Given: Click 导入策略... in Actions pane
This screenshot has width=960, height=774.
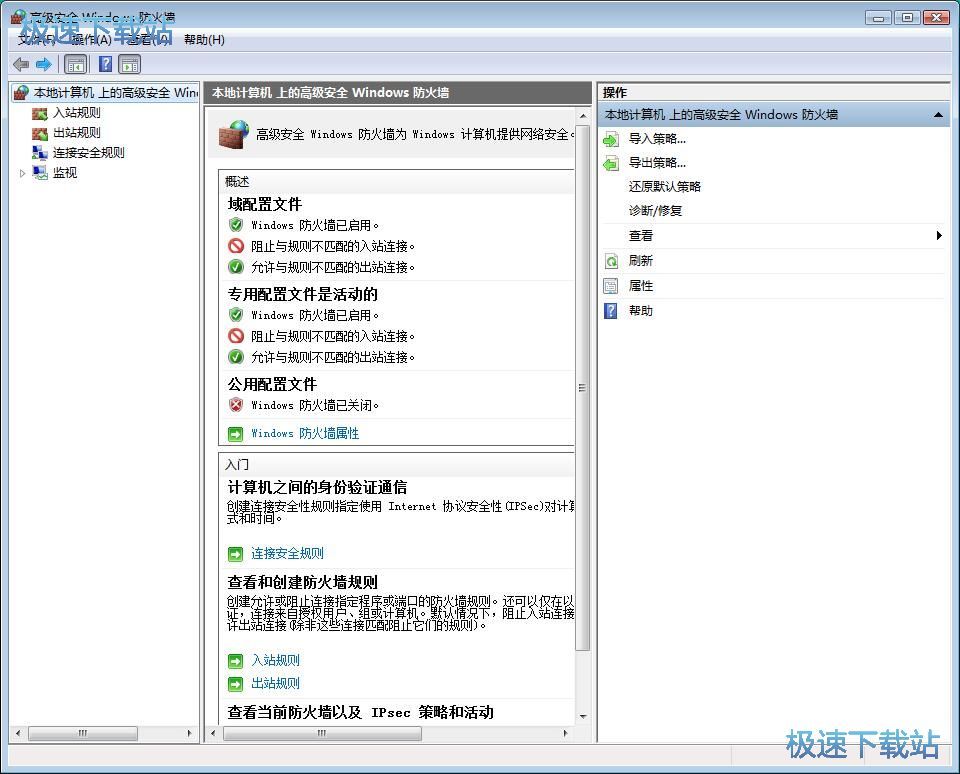Looking at the screenshot, I should [x=657, y=139].
